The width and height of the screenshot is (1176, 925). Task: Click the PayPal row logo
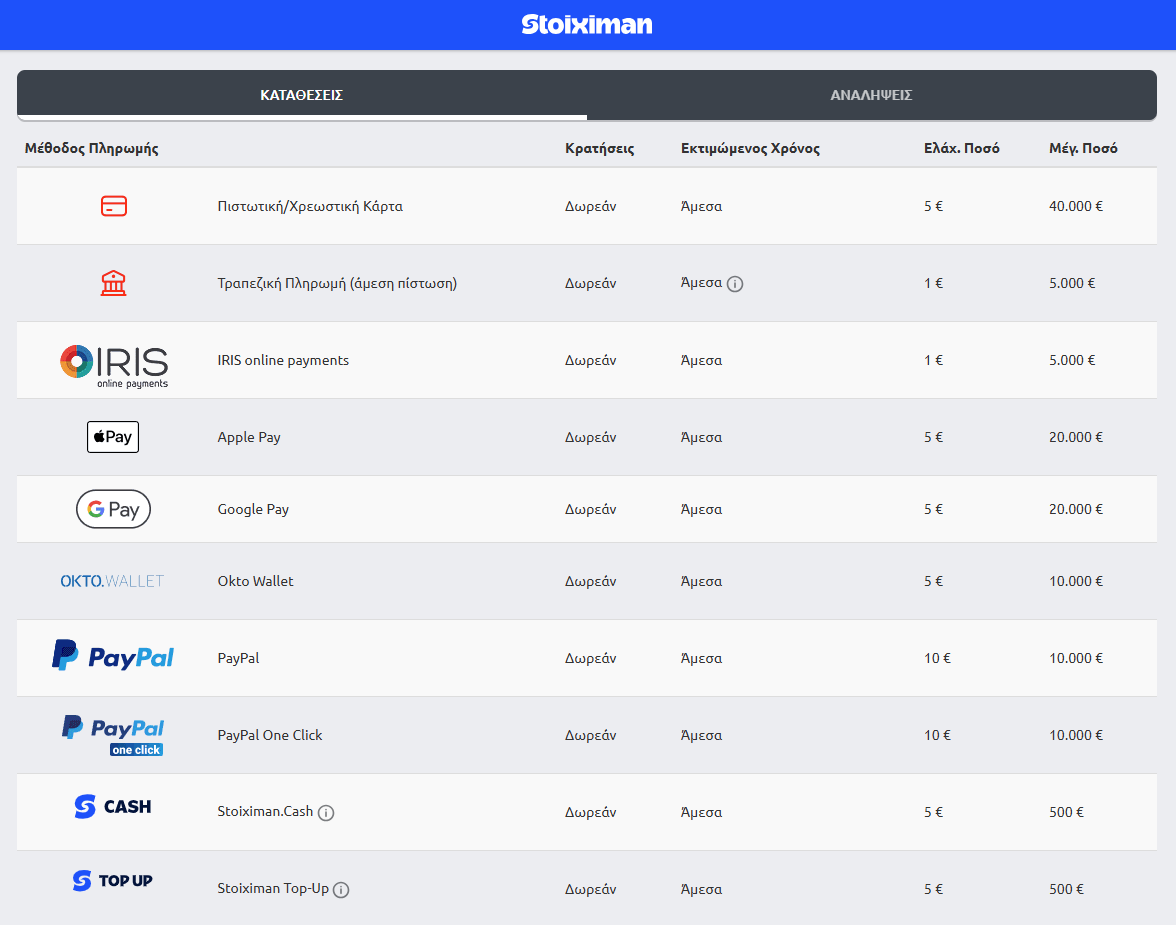[113, 657]
